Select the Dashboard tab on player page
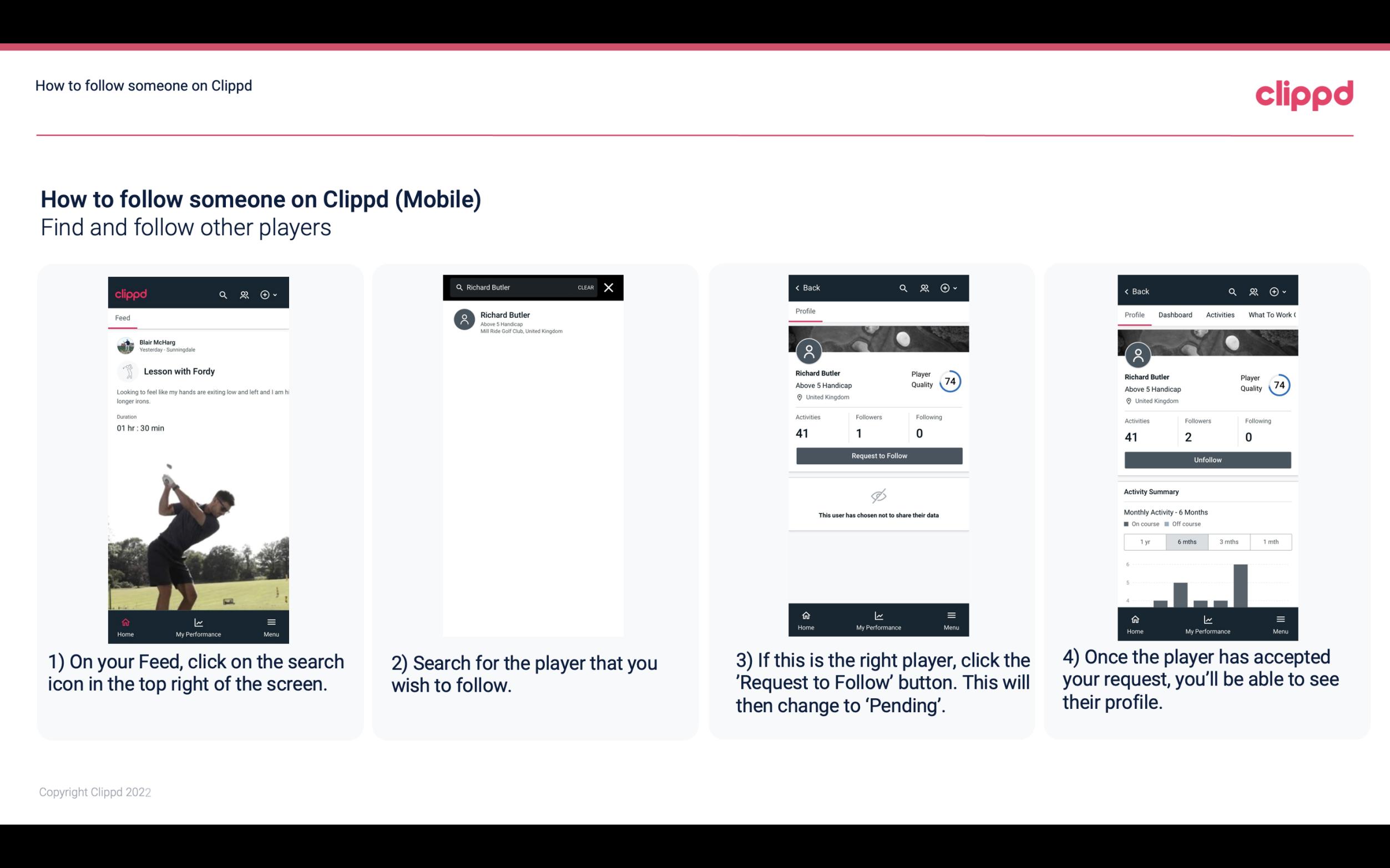 point(1175,314)
